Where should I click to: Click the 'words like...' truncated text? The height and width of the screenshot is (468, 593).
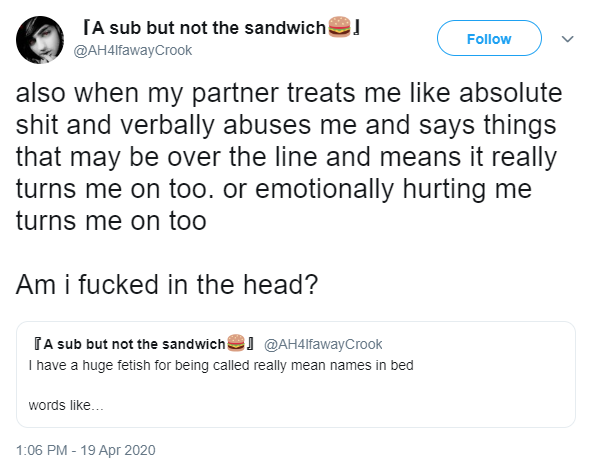[66, 405]
